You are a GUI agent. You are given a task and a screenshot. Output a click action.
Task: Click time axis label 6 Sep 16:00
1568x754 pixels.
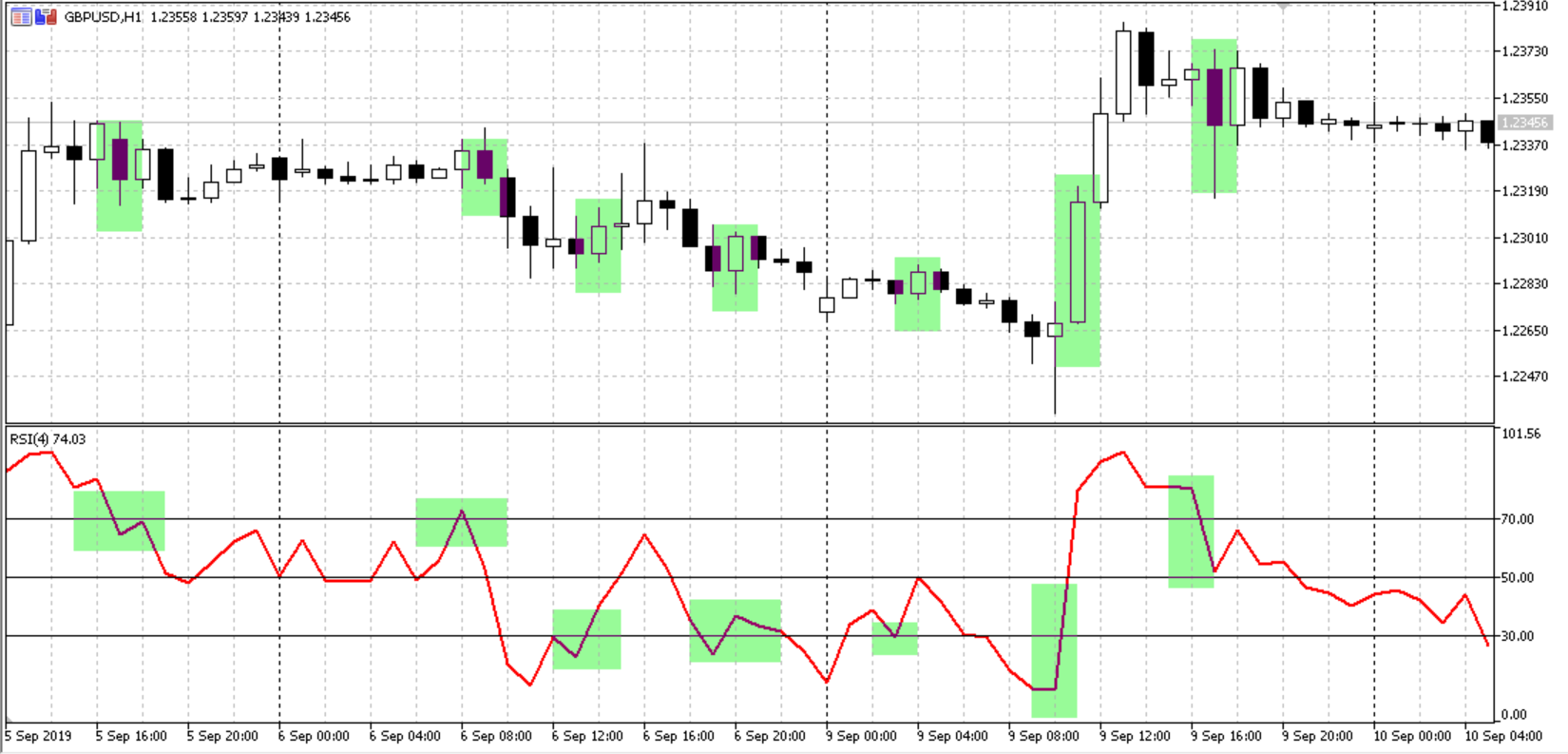tap(679, 736)
